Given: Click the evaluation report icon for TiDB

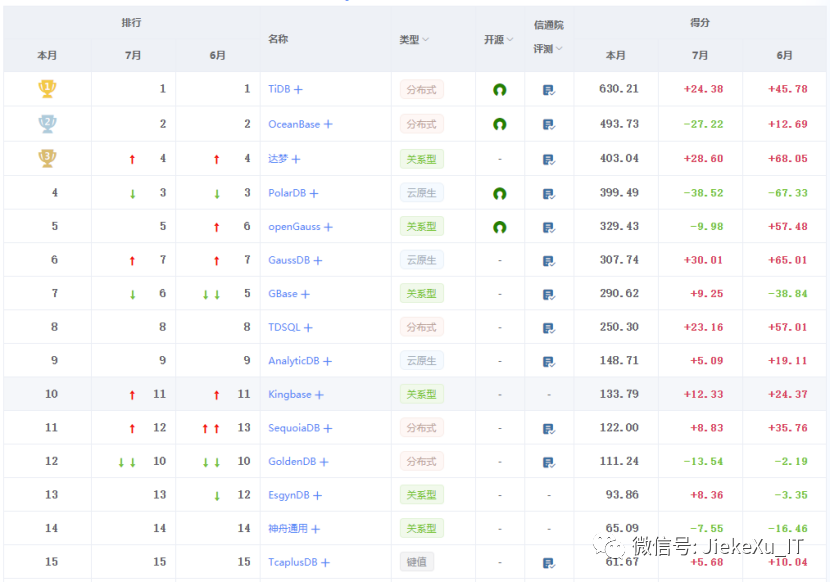Looking at the screenshot, I should coord(549,90).
